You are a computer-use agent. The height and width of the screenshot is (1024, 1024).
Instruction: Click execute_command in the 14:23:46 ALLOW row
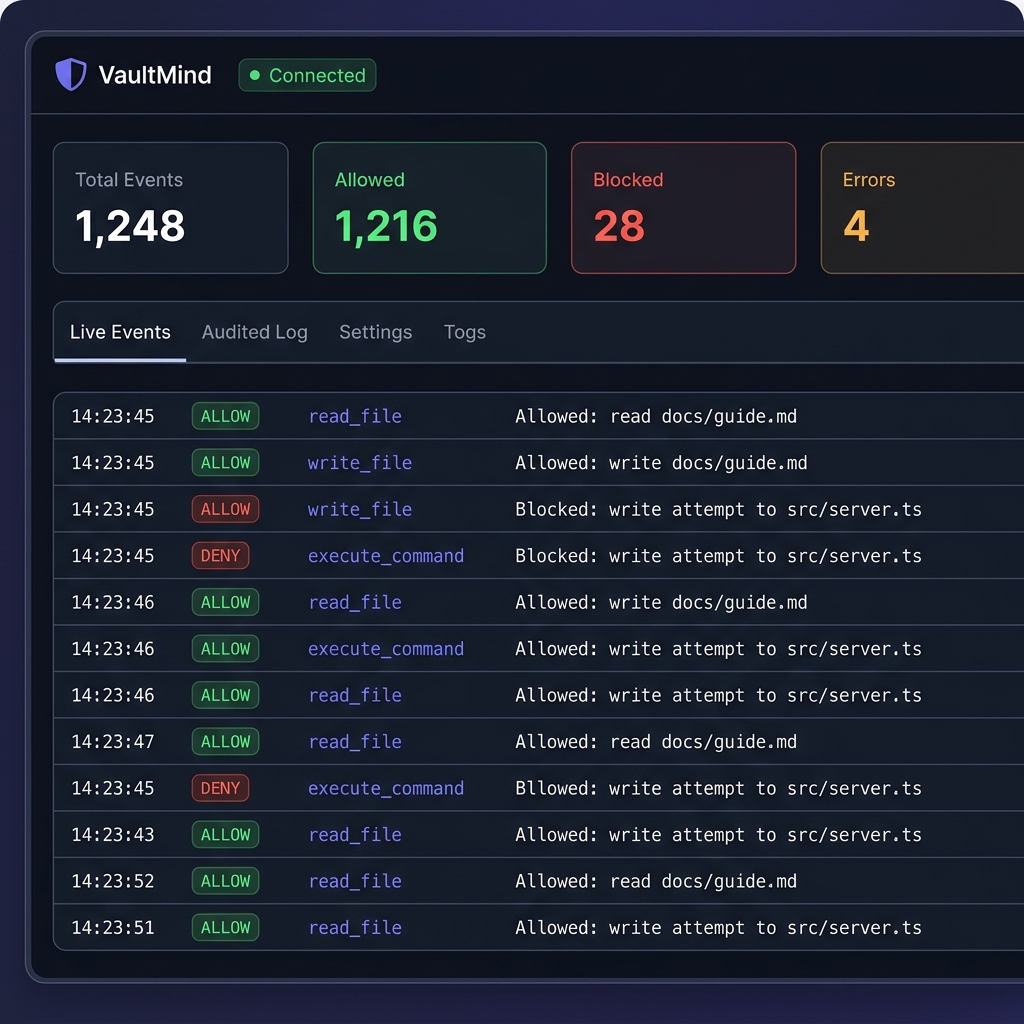(x=386, y=648)
